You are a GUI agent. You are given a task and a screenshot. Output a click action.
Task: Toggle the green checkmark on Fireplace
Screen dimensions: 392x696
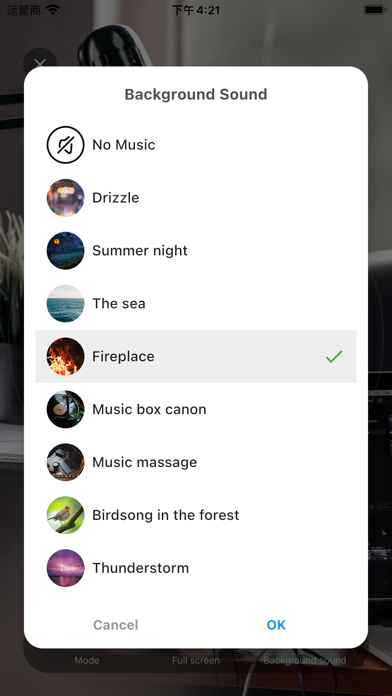point(334,356)
